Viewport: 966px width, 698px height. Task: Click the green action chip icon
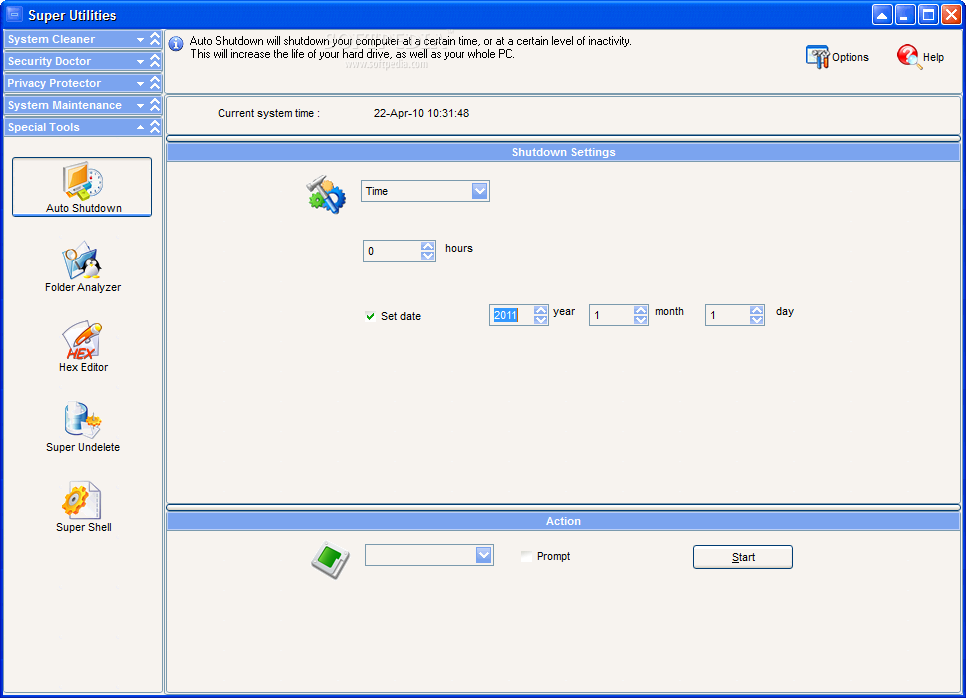click(330, 560)
